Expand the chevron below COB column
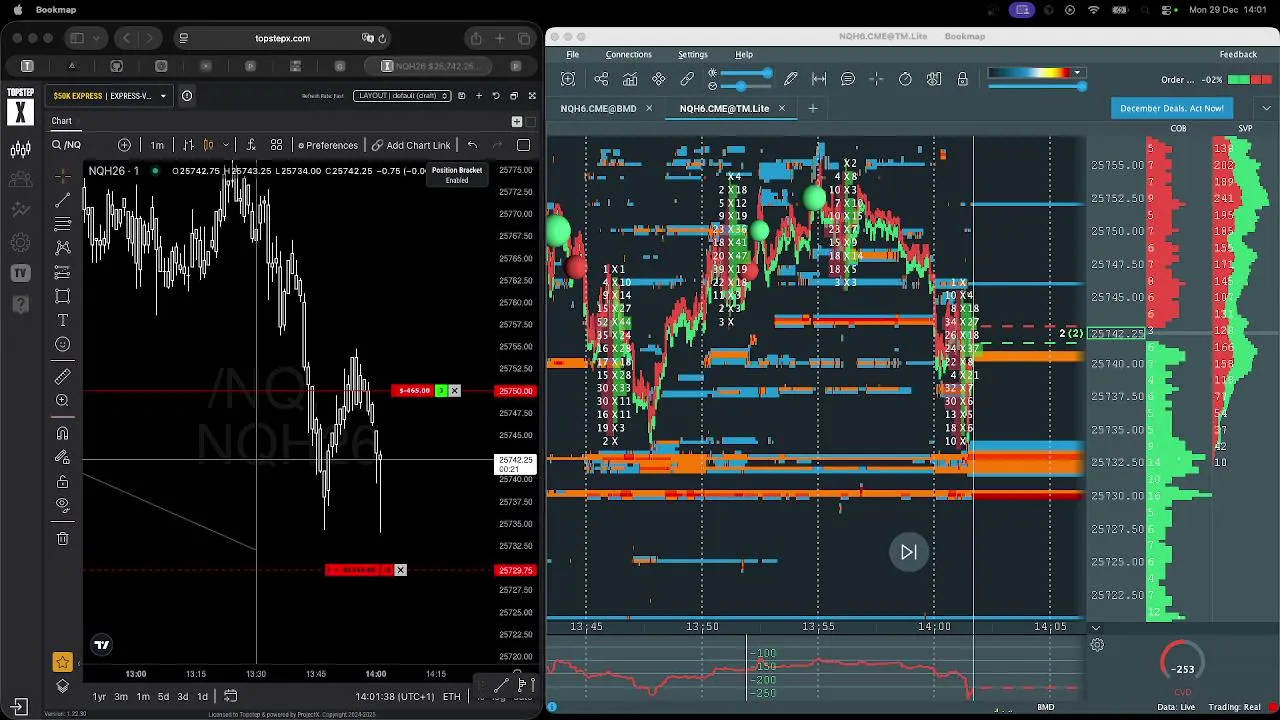The width and height of the screenshot is (1280, 720). tap(1095, 628)
